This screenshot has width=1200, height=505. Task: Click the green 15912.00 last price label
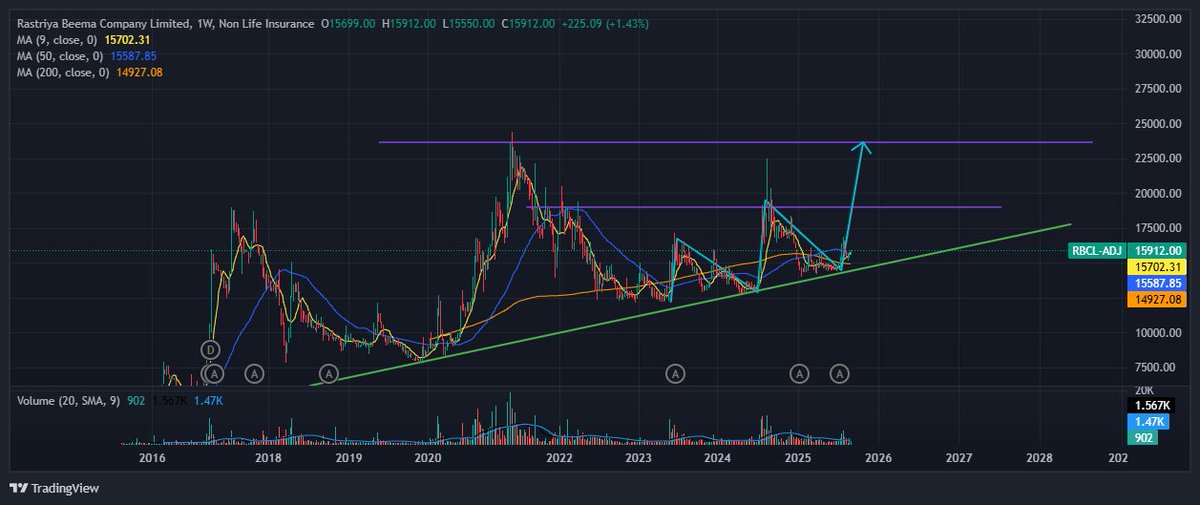[1155, 250]
